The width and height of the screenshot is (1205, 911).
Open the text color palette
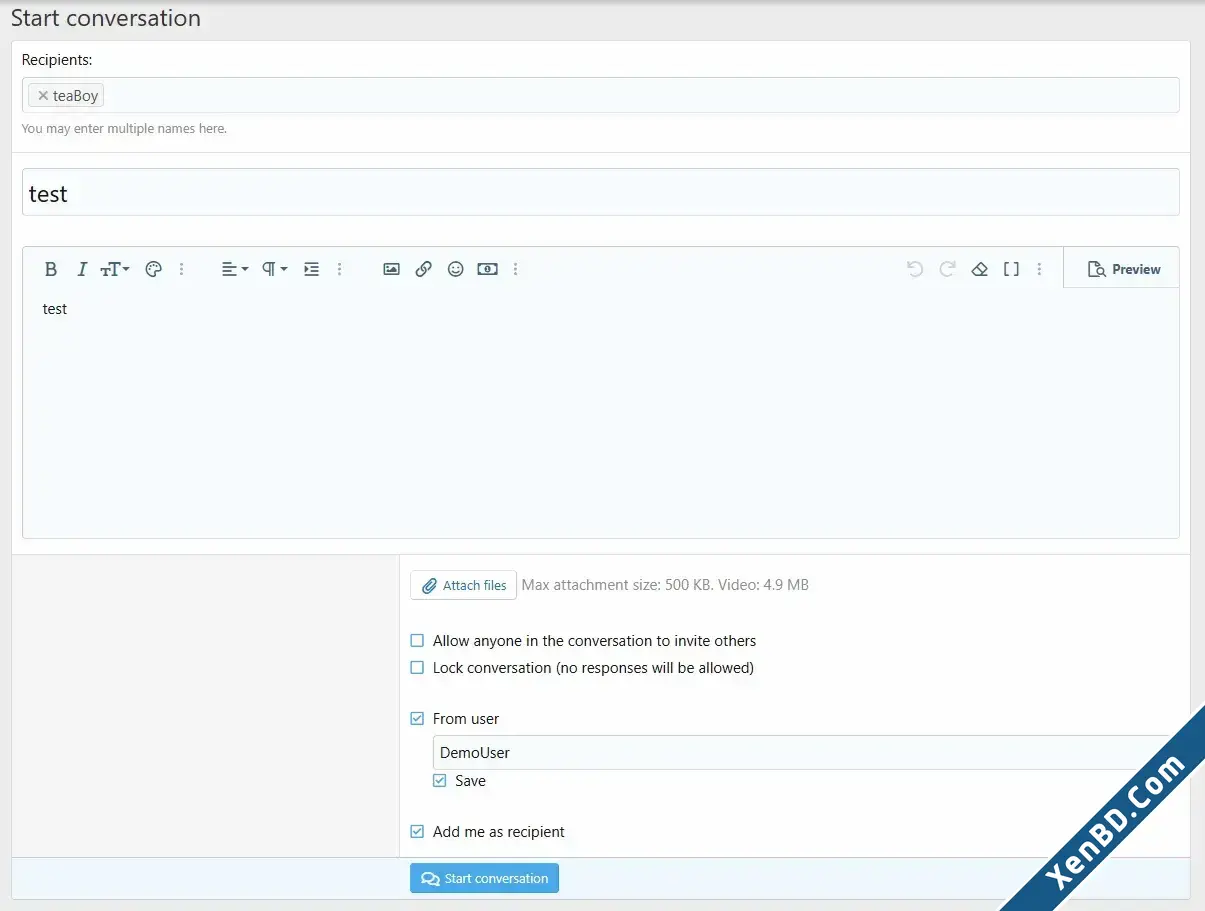[153, 269]
